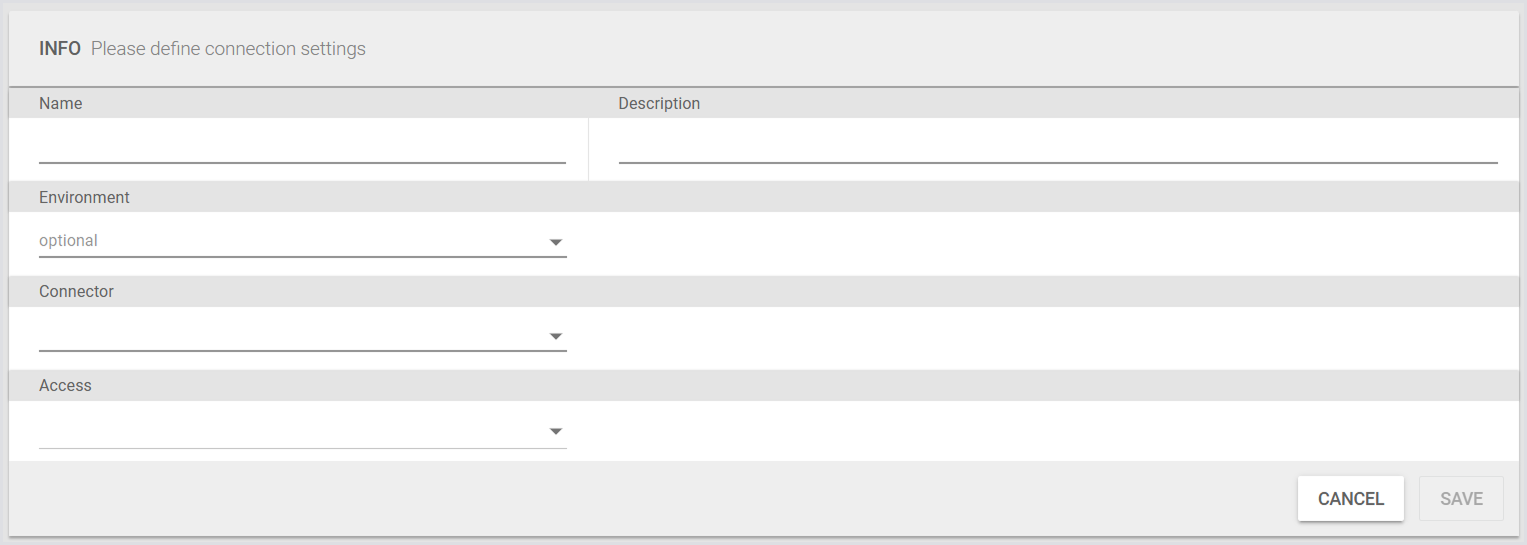Screen dimensions: 1527x545
Task: Expand the Connector dropdown arrow
Action: pos(556,336)
